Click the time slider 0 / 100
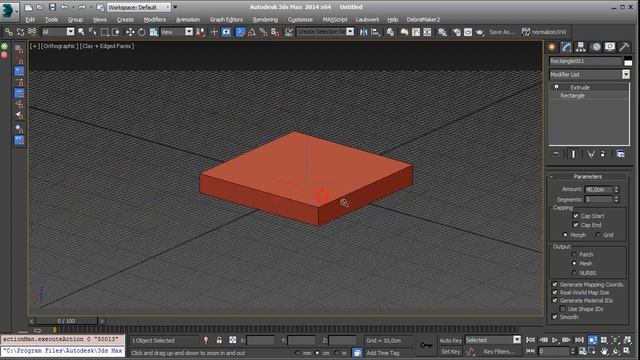640x360 pixels. [x=66, y=321]
